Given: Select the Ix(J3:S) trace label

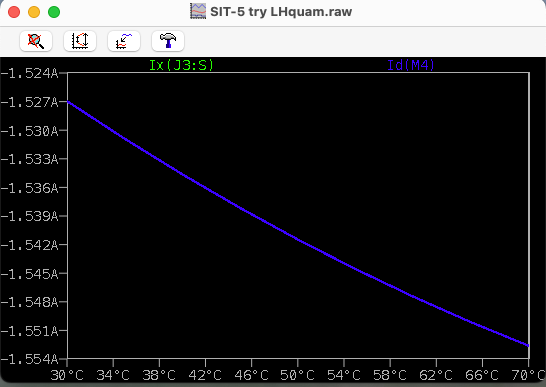Looking at the screenshot, I should [181, 65].
